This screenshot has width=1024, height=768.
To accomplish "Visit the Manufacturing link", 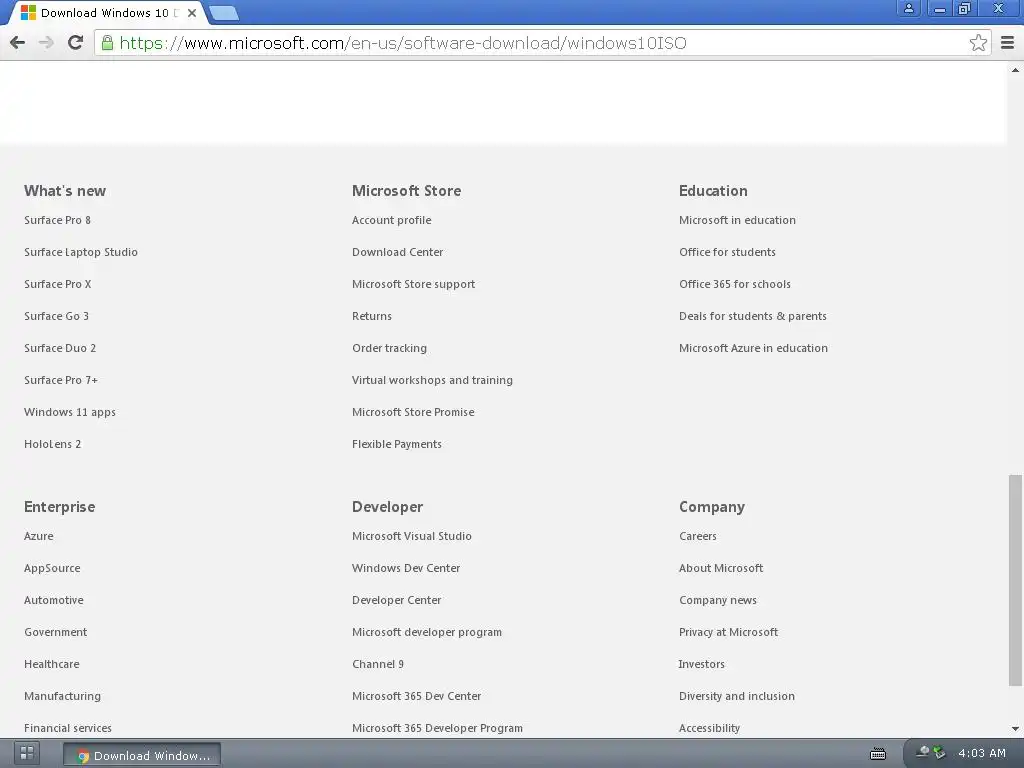I will point(63,696).
